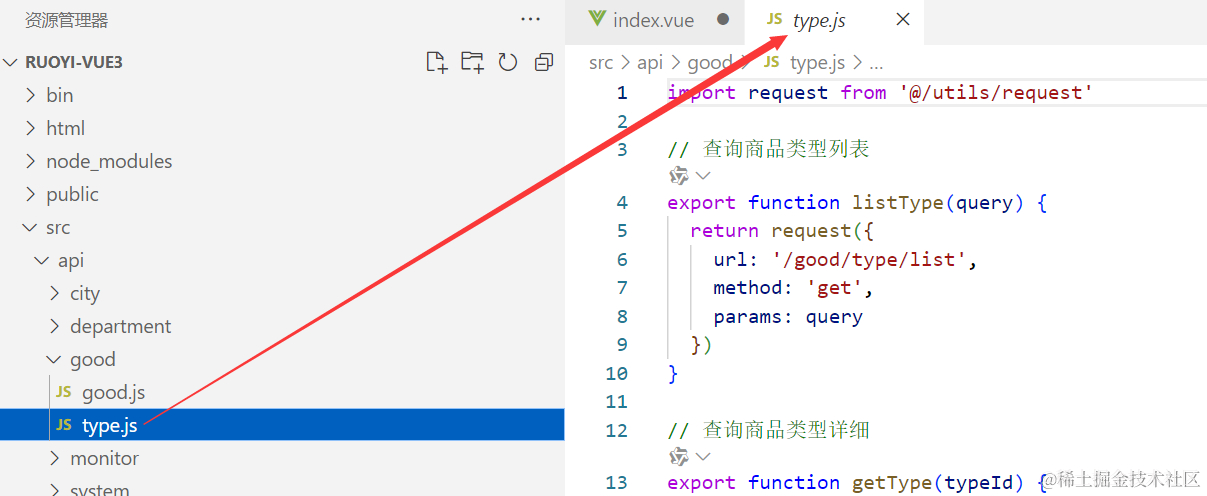This screenshot has height=496, width=1207.
Task: Click the New File icon in explorer header
Action: pos(436,62)
